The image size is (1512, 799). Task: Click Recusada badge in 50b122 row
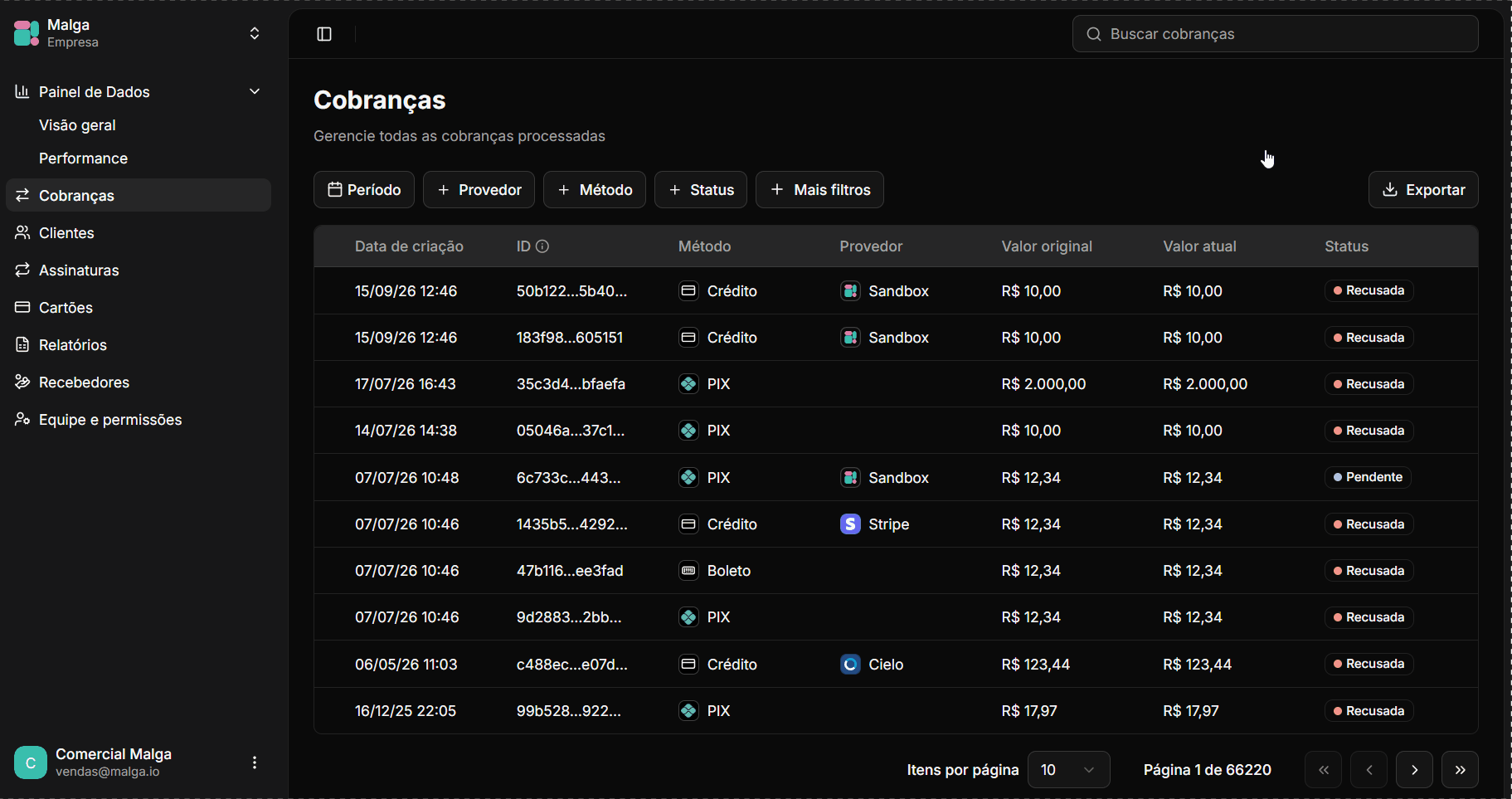[x=1369, y=290]
